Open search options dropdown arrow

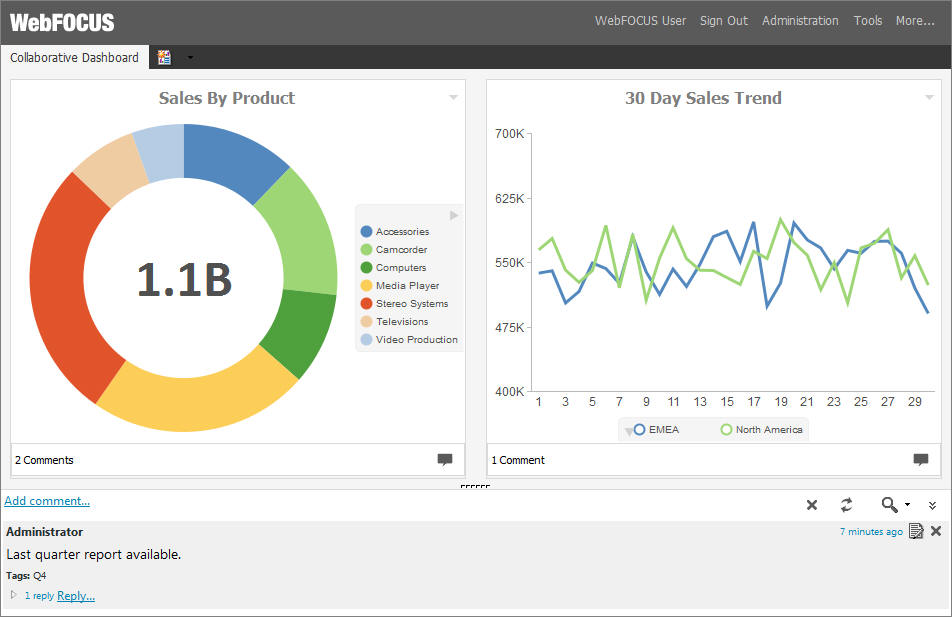pyautogui.click(x=908, y=504)
